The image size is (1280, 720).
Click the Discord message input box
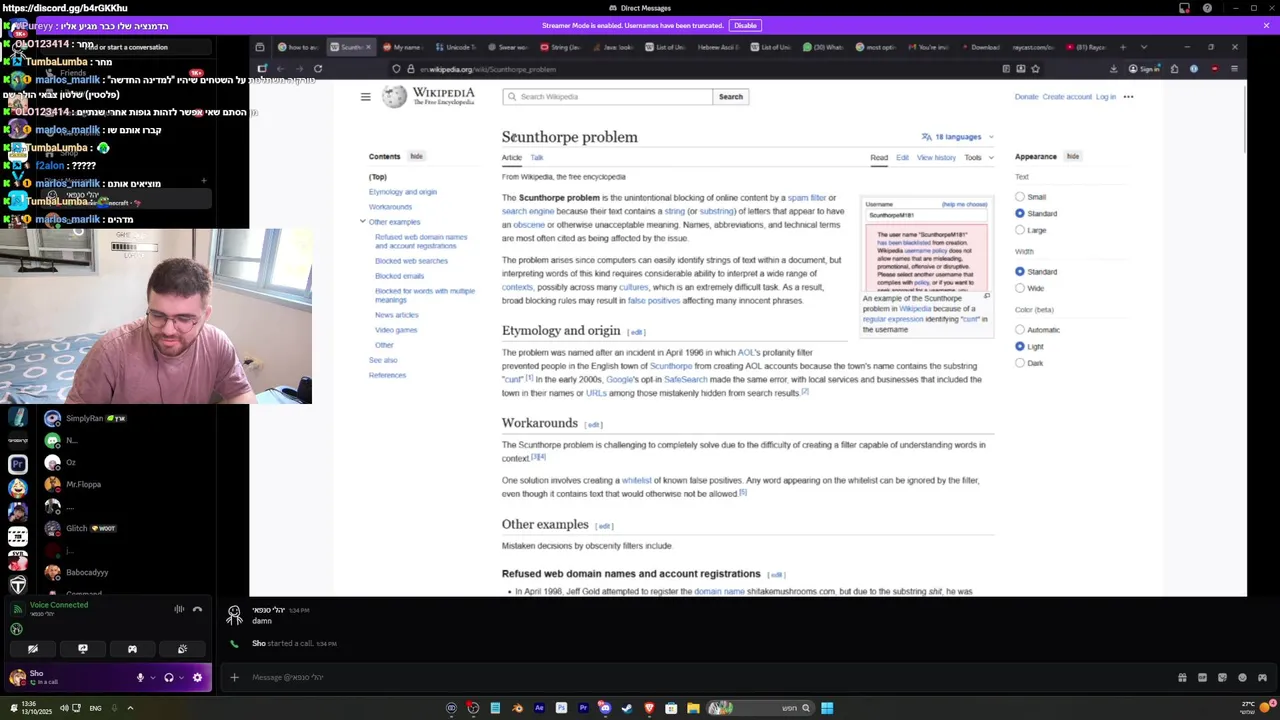(700, 677)
